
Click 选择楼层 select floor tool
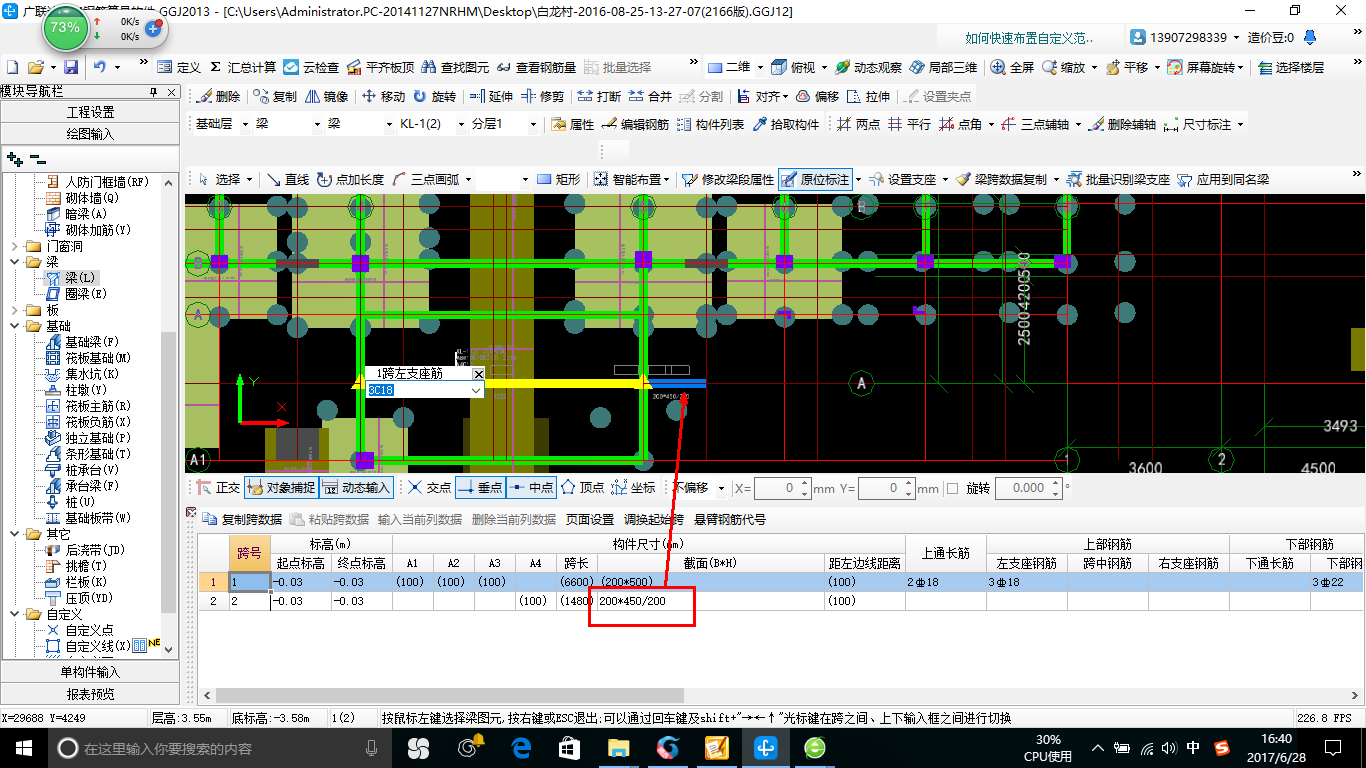click(x=1292, y=67)
